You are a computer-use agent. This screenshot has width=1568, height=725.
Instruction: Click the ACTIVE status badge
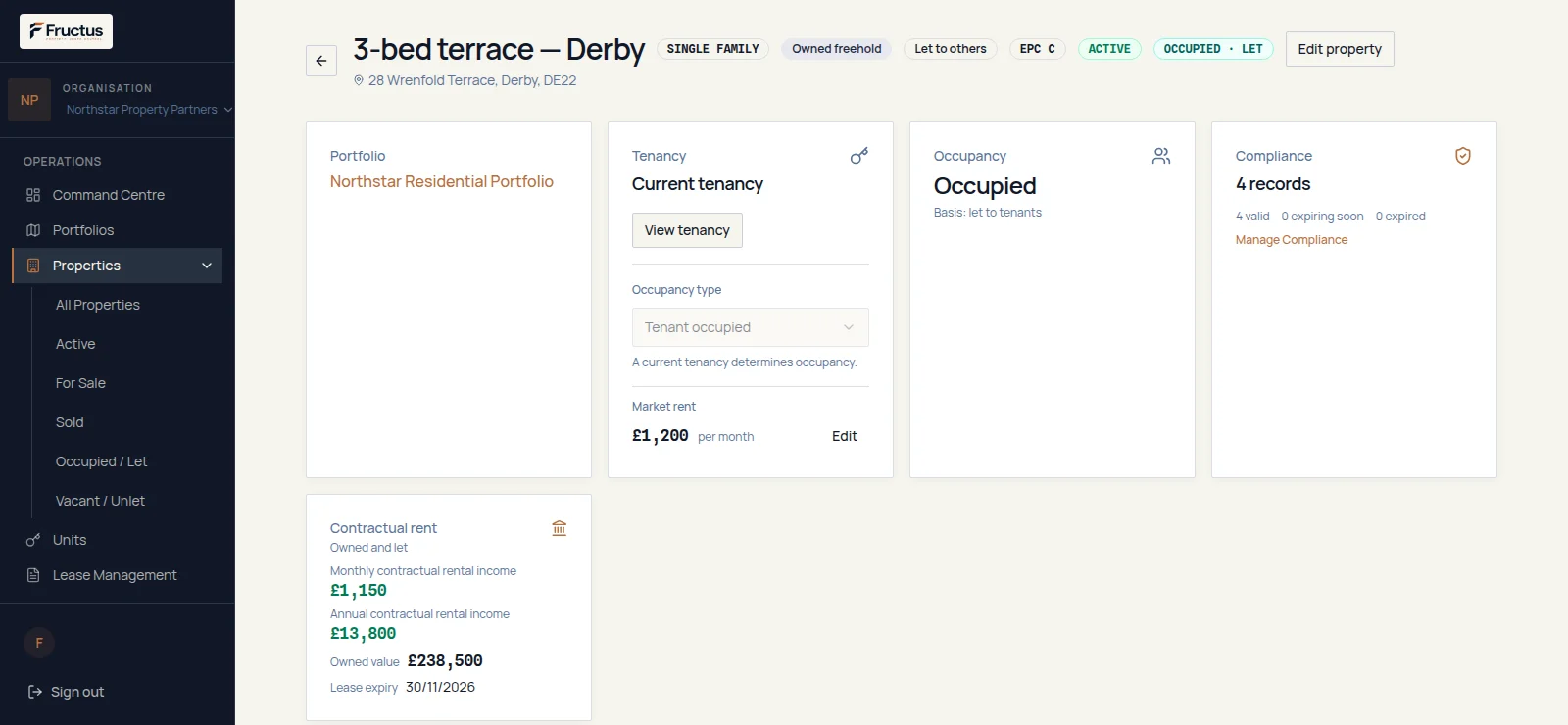(x=1109, y=49)
